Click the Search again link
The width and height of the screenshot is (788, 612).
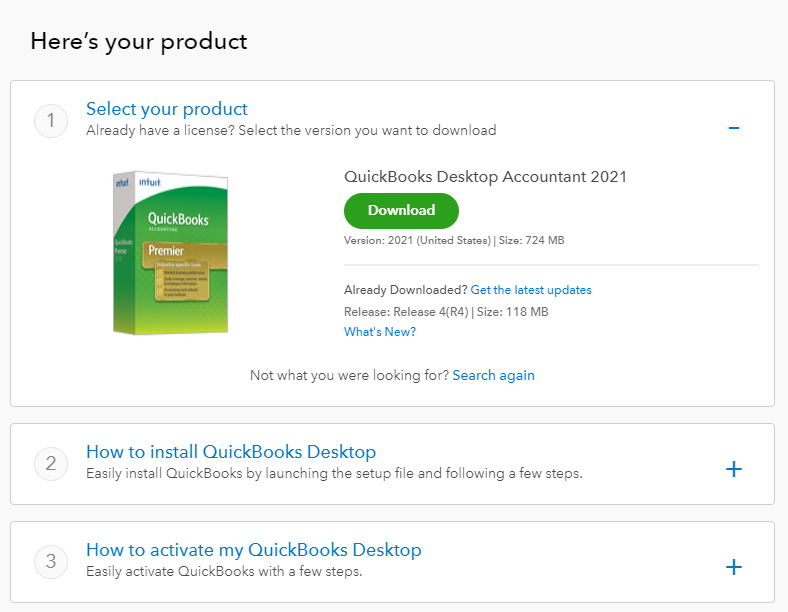(494, 375)
